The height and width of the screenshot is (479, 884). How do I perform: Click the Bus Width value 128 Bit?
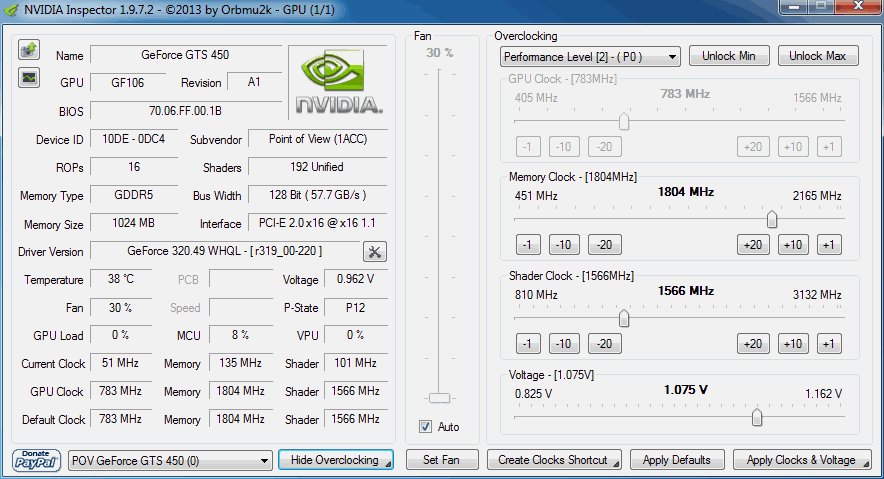click(318, 195)
